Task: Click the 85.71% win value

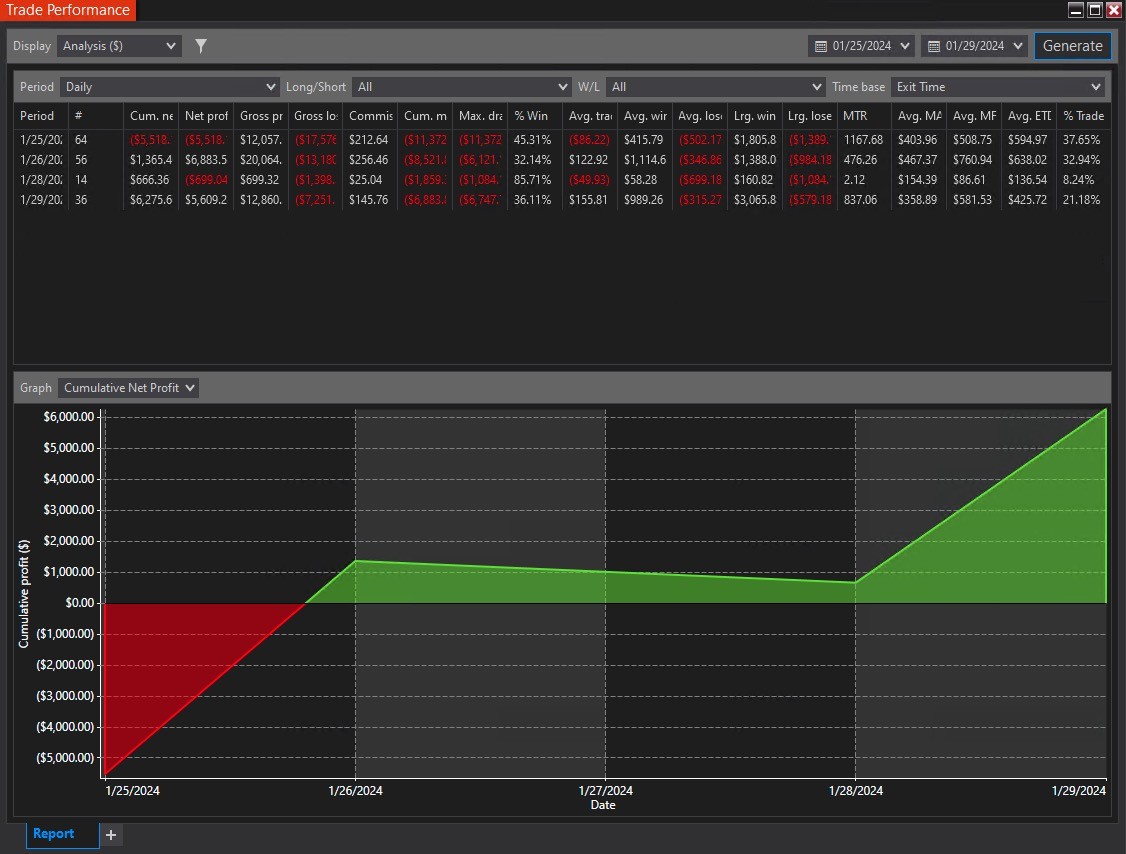Action: pyautogui.click(x=532, y=180)
